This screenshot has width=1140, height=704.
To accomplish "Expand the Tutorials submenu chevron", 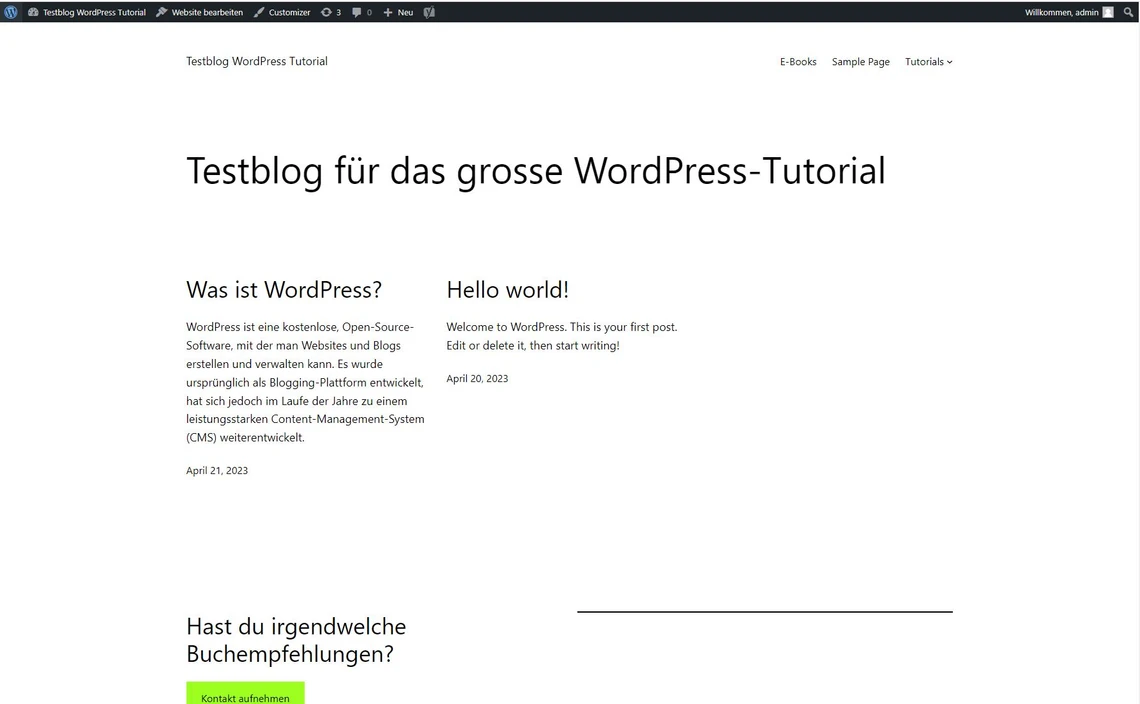I will (950, 62).
